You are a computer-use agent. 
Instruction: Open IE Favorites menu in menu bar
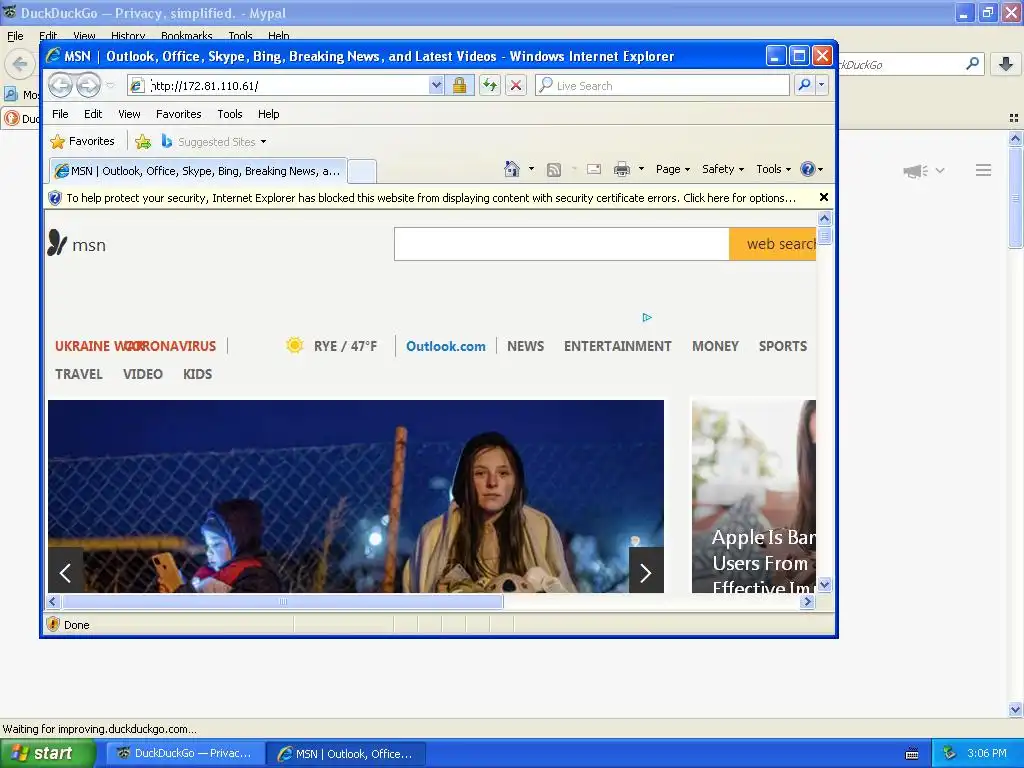(x=178, y=114)
